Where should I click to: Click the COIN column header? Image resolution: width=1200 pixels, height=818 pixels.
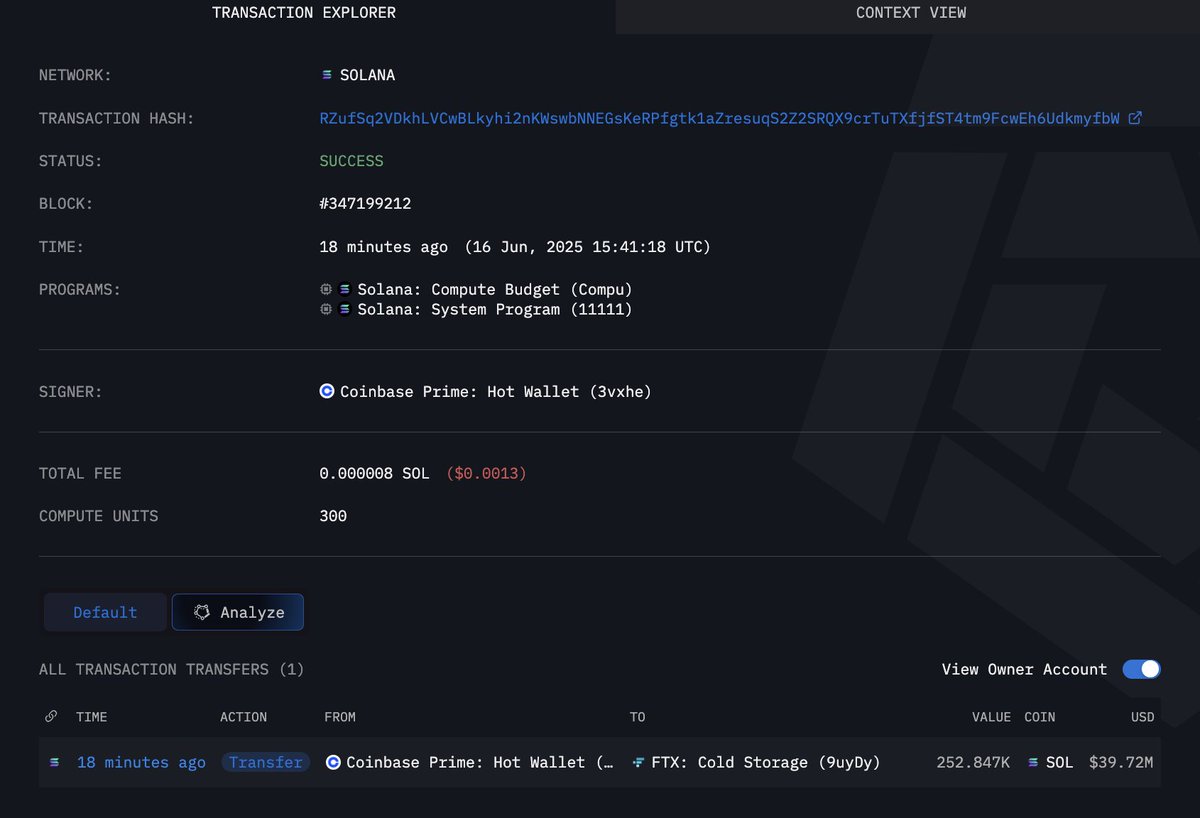[x=1040, y=717]
